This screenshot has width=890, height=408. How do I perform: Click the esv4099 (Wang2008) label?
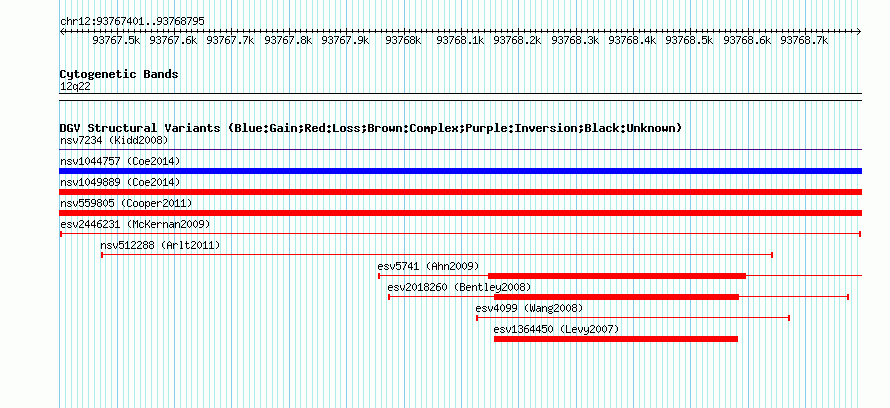[x=529, y=308]
